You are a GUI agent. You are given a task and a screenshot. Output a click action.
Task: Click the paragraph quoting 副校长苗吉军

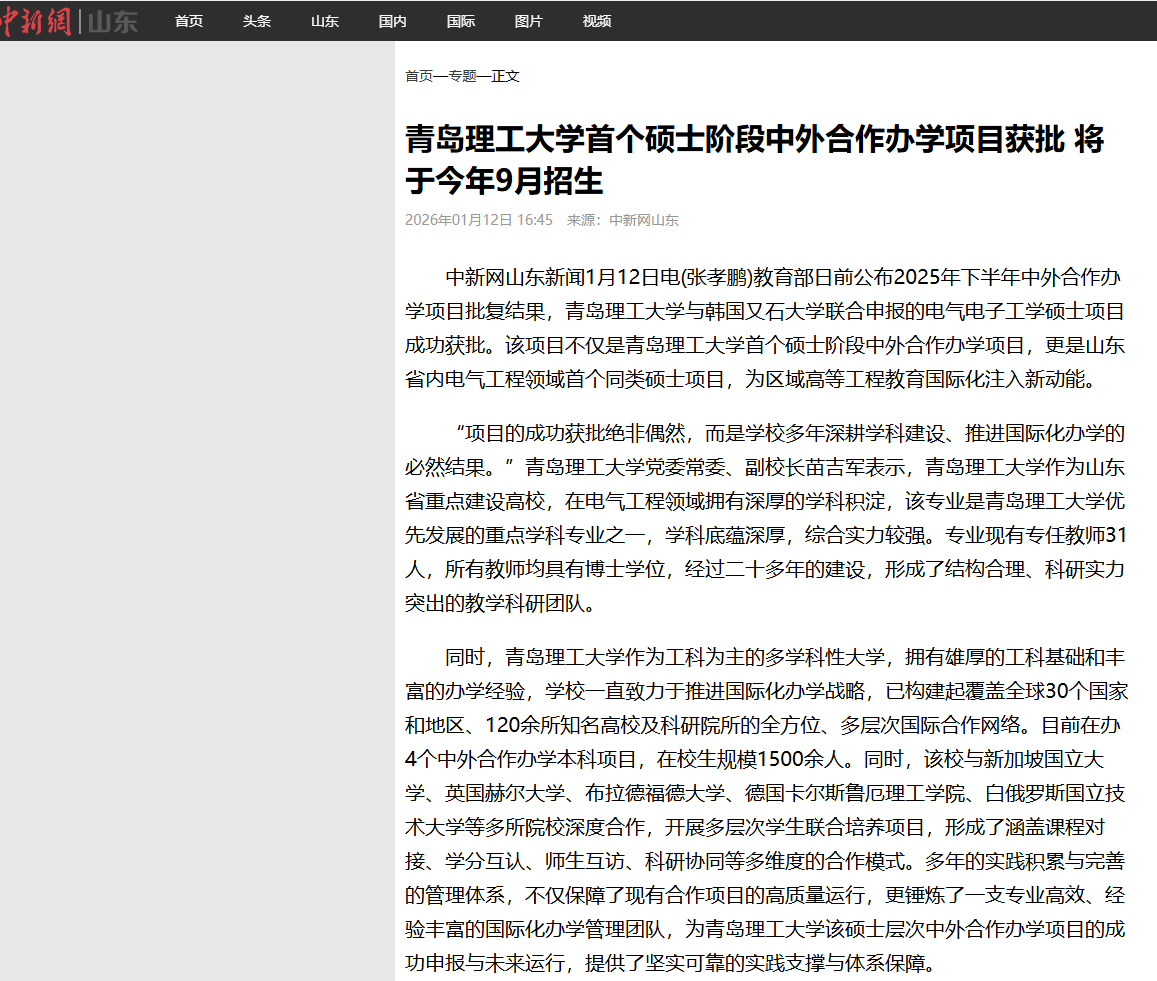click(765, 518)
